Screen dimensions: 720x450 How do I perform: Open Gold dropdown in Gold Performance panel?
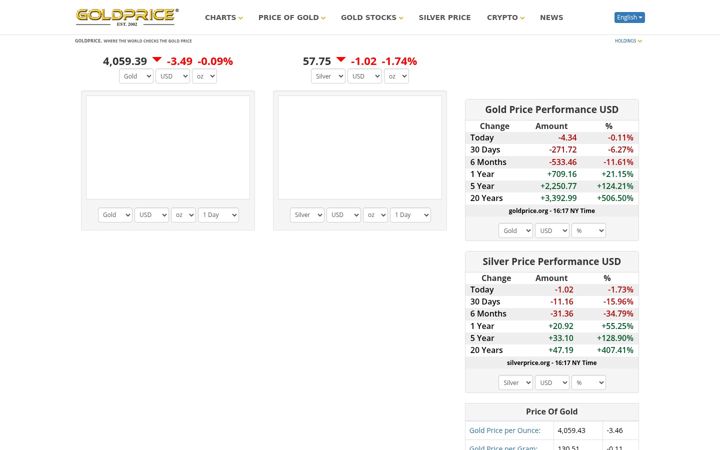pyautogui.click(x=515, y=231)
